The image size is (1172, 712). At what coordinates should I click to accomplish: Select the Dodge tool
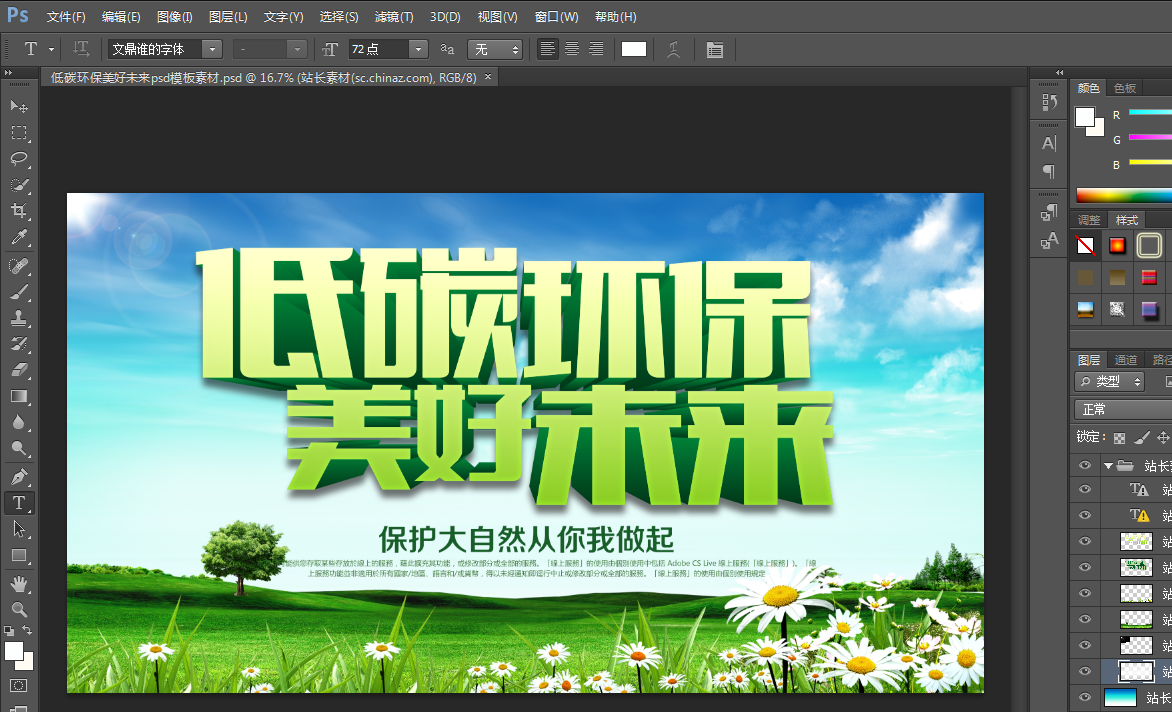click(x=19, y=449)
